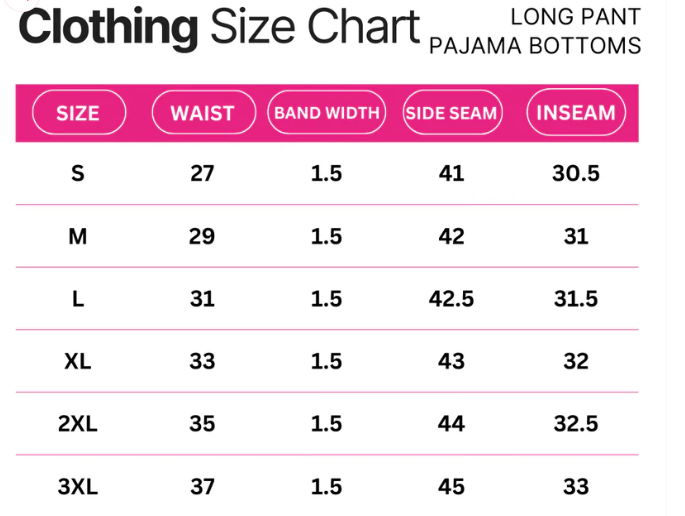The height and width of the screenshot is (516, 685).
Task: Select the XL size row label
Action: click(x=78, y=361)
